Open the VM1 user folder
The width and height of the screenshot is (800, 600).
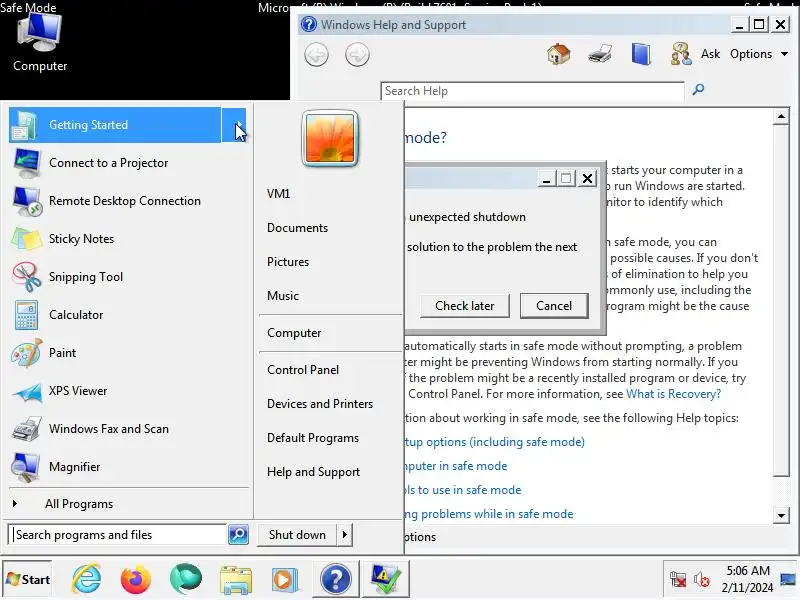pos(279,194)
